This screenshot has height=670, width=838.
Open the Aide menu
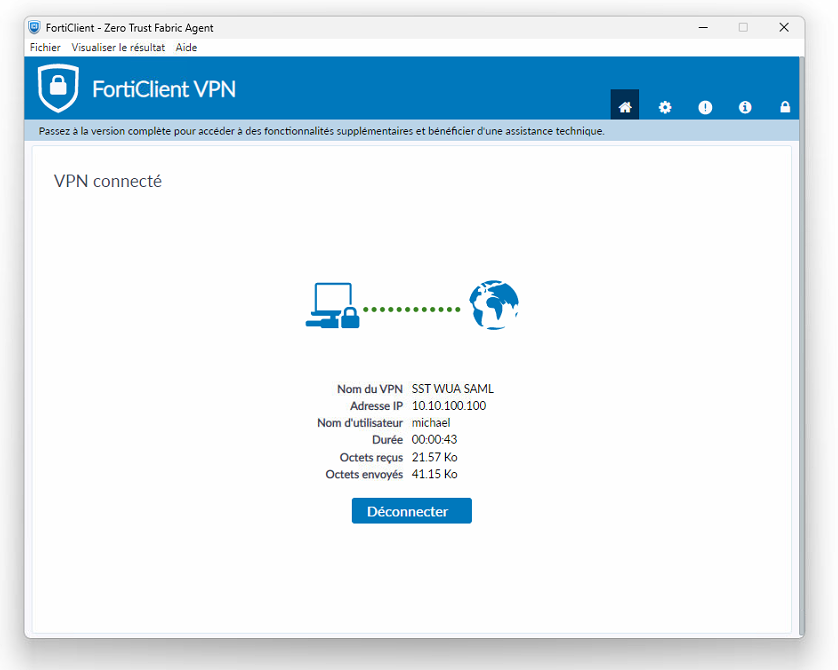pyautogui.click(x=186, y=47)
